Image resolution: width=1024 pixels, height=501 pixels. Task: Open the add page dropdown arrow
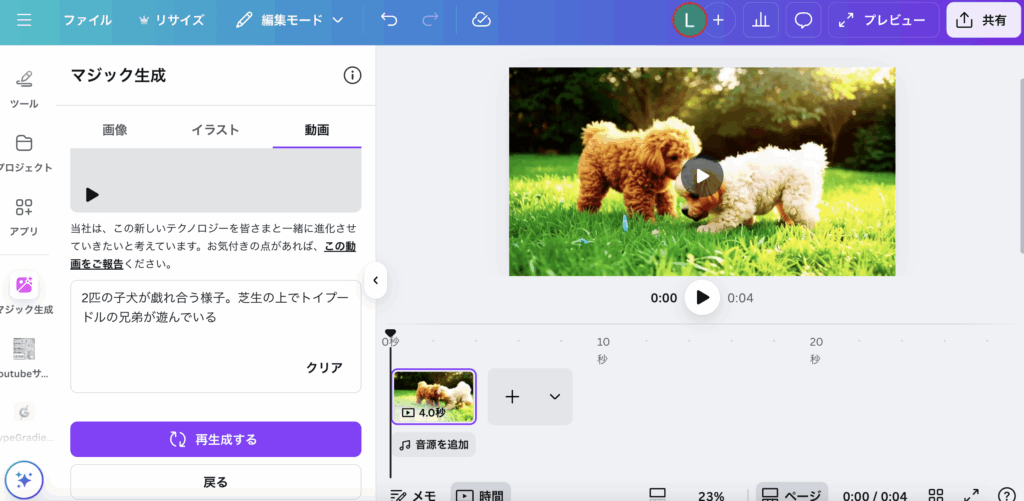(555, 397)
